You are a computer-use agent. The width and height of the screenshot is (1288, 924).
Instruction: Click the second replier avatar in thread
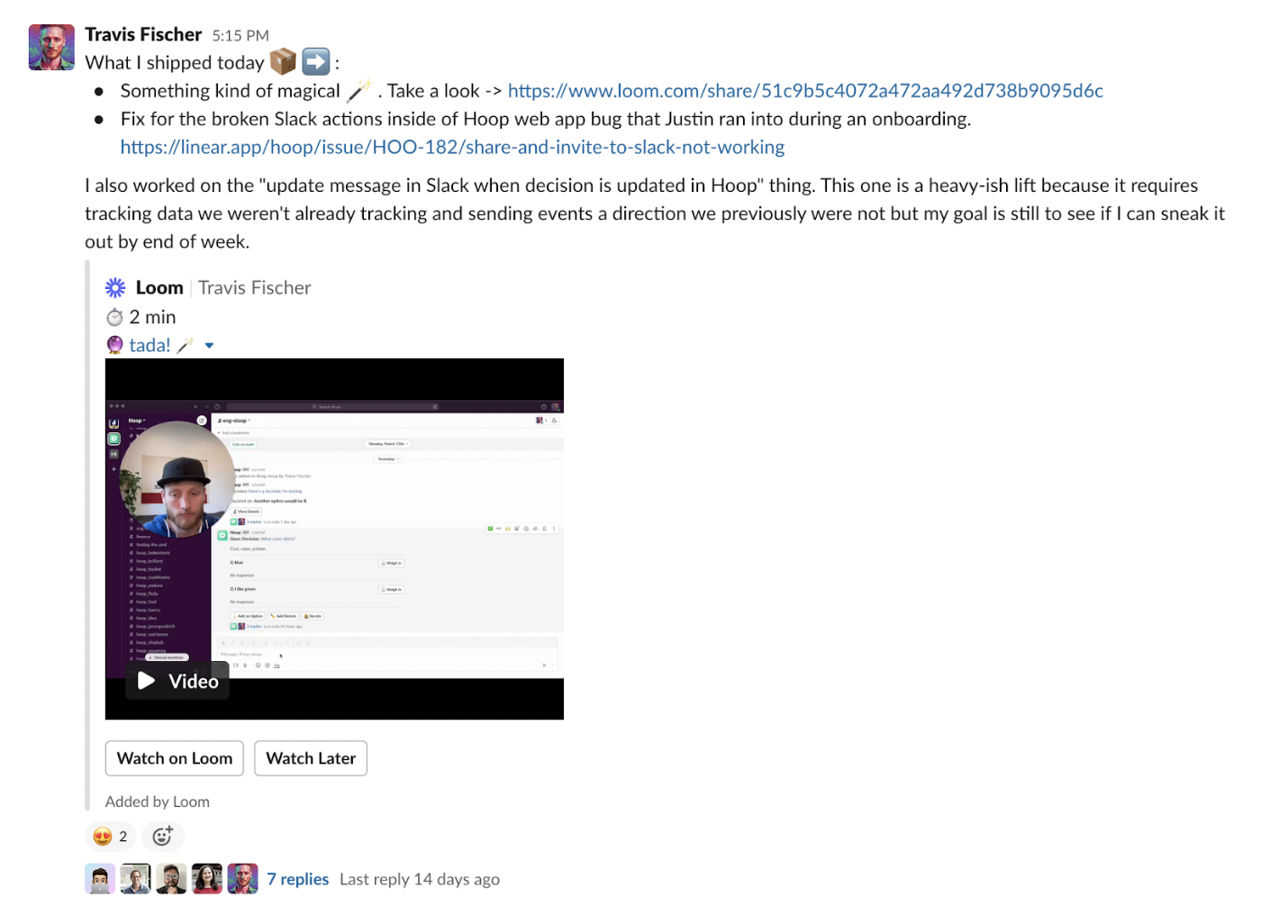pyautogui.click(x=136, y=879)
